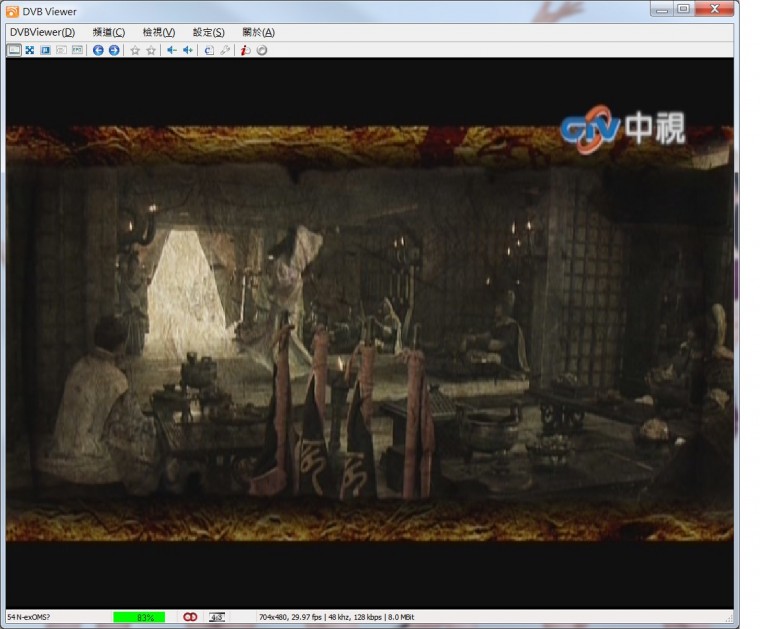760x629 pixels.
Task: Open the 頻道(C) channel menu
Action: click(x=109, y=32)
